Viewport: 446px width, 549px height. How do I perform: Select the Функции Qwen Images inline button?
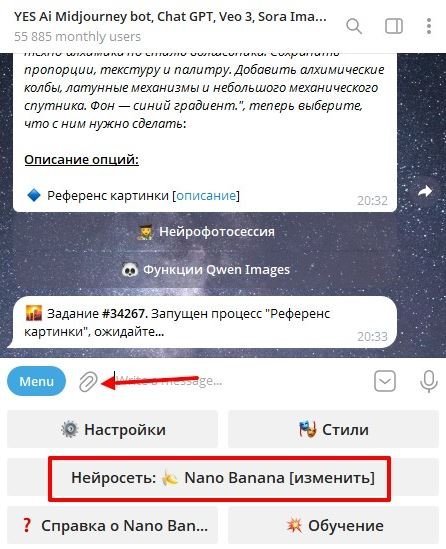[x=205, y=270]
